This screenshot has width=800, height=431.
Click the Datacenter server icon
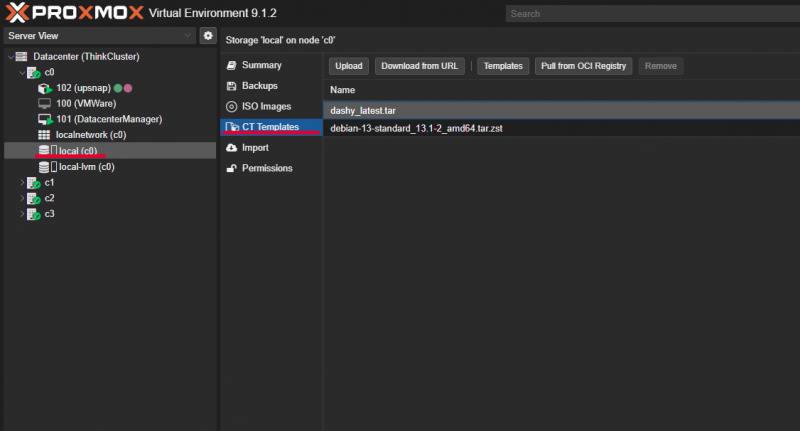click(21, 57)
